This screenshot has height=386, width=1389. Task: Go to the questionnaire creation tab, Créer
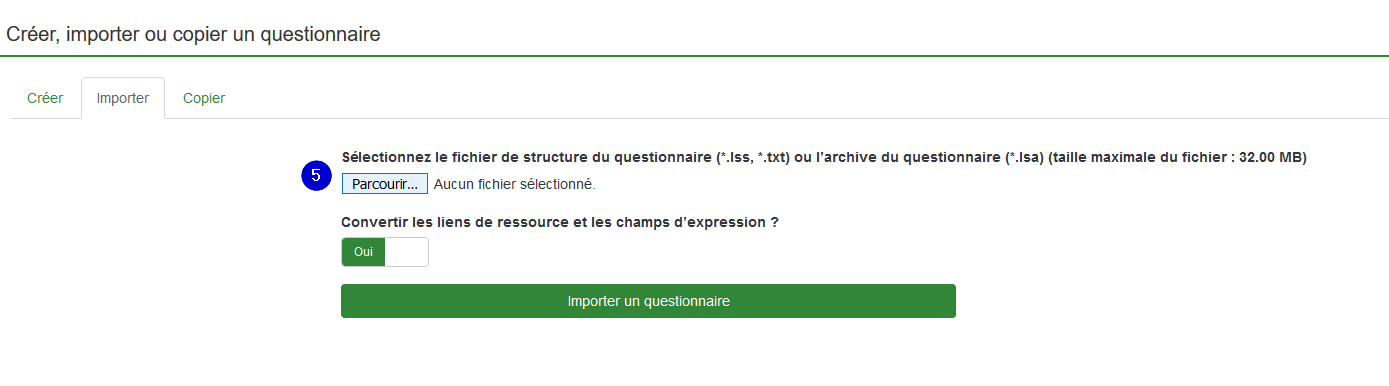45,98
